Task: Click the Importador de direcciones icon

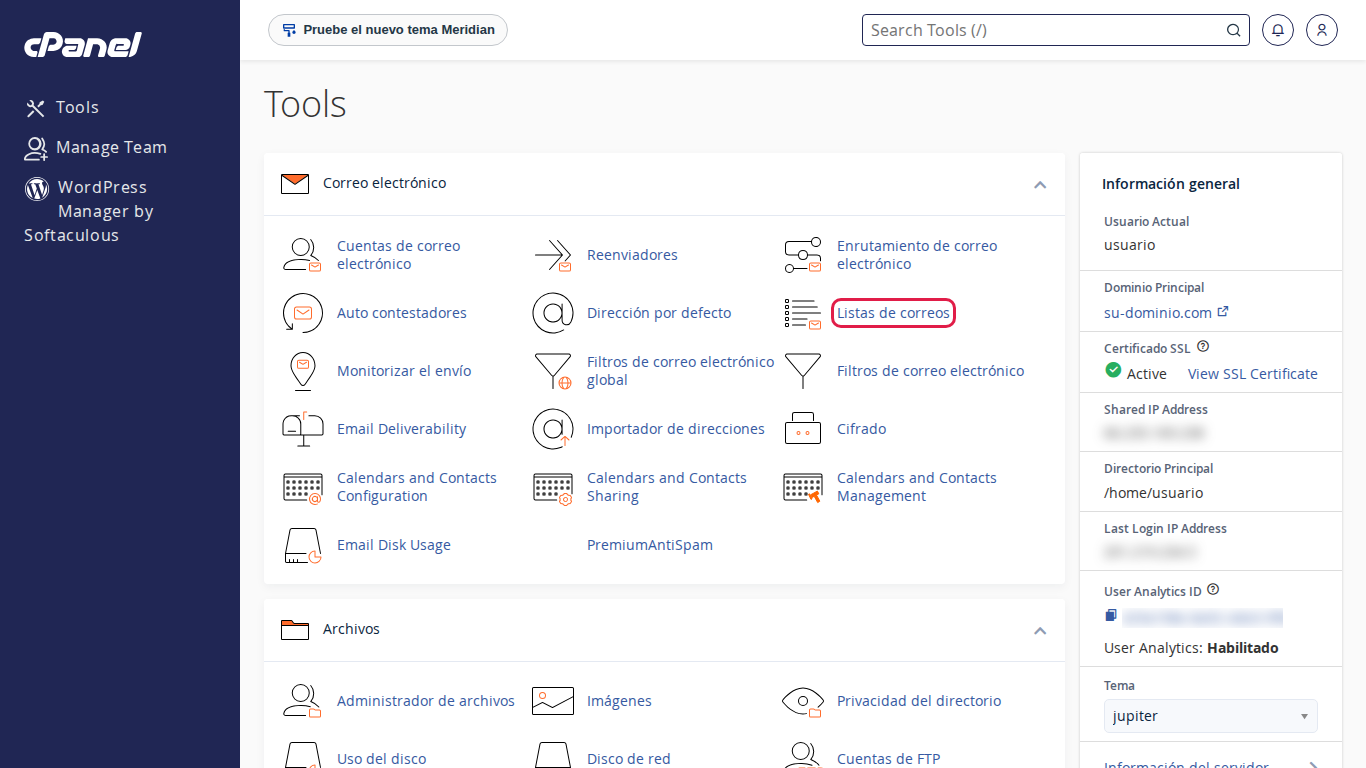Action: coord(552,429)
